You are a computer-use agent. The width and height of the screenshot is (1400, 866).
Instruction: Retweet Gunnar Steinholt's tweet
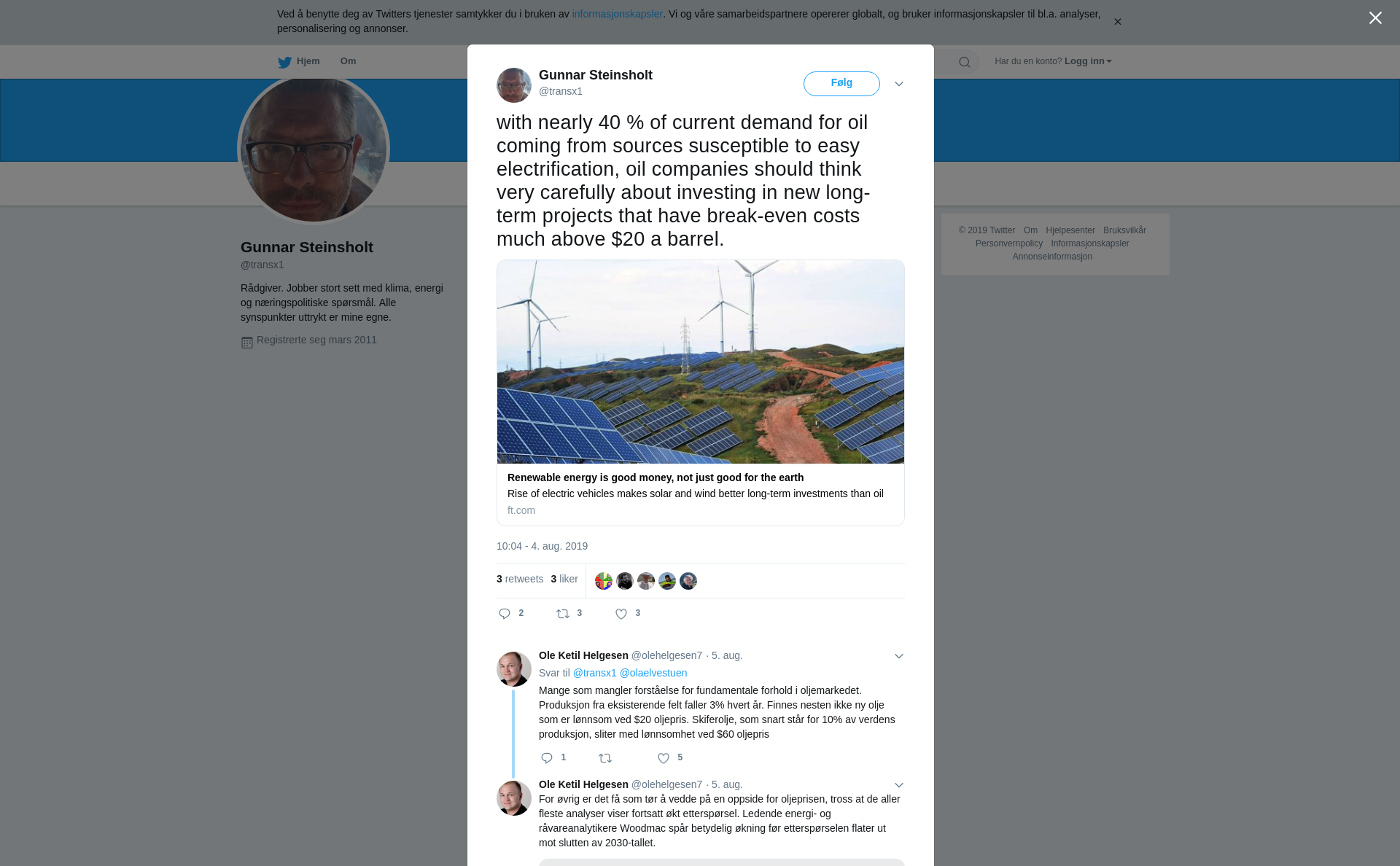[x=563, y=614]
